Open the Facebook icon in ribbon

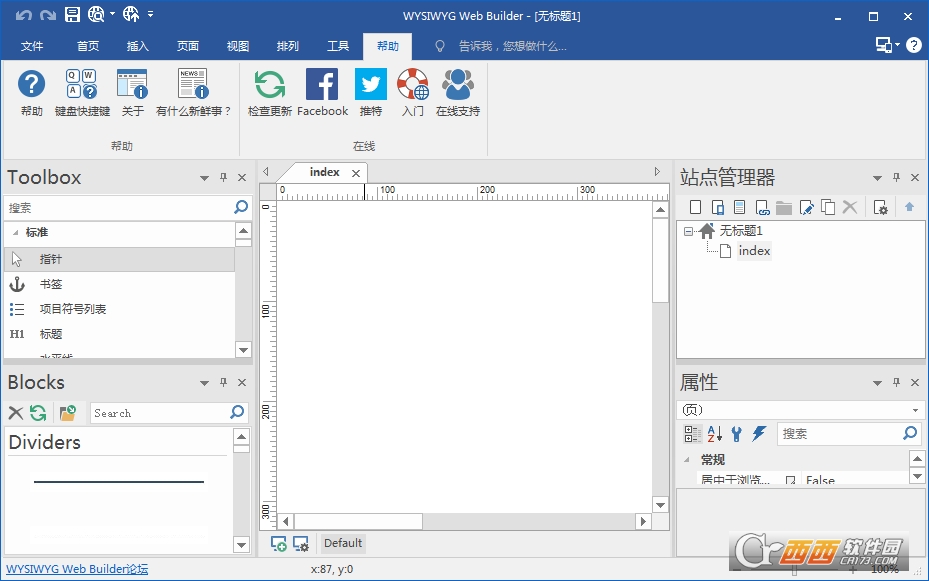coord(322,85)
